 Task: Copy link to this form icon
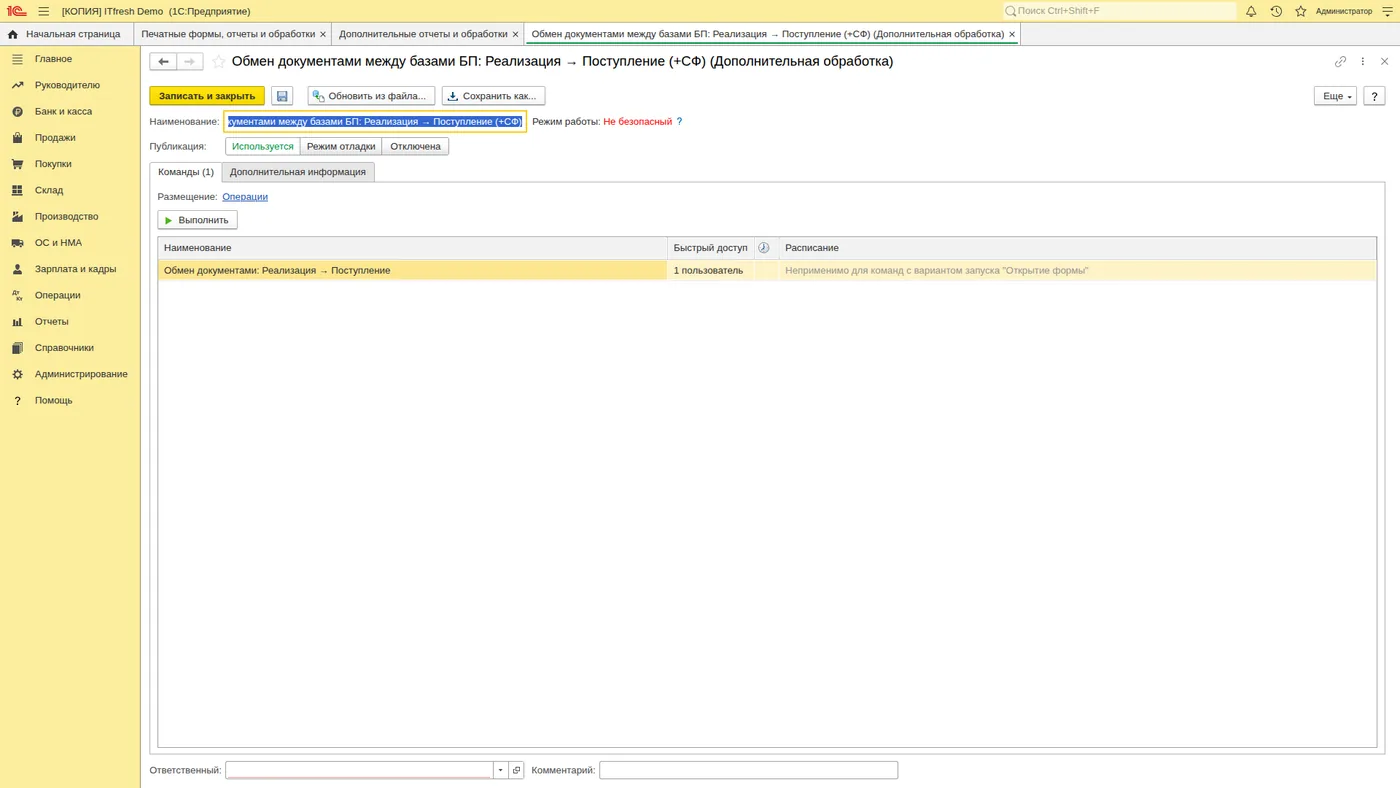(1340, 62)
